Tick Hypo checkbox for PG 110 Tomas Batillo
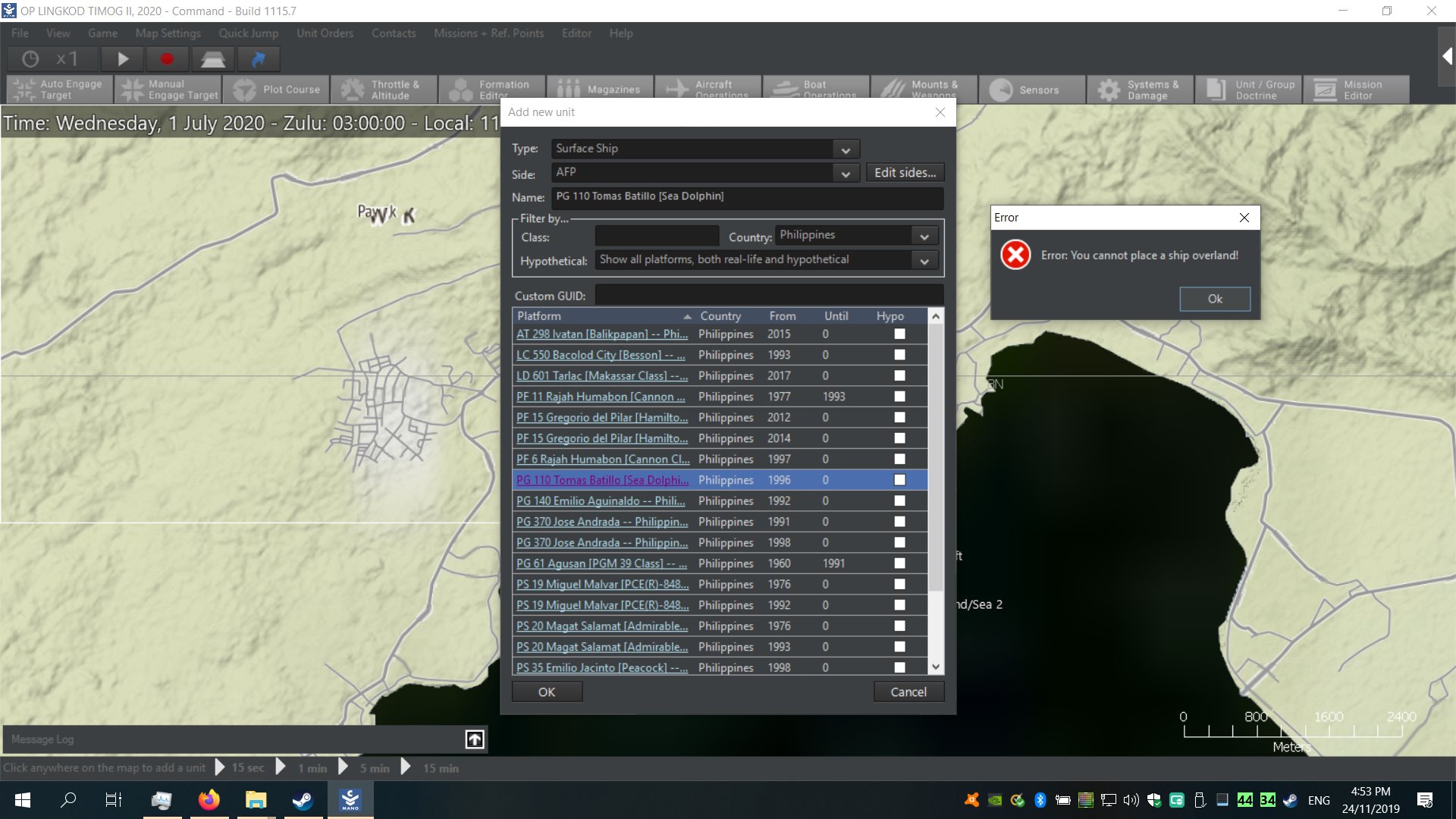1456x819 pixels. [899, 480]
